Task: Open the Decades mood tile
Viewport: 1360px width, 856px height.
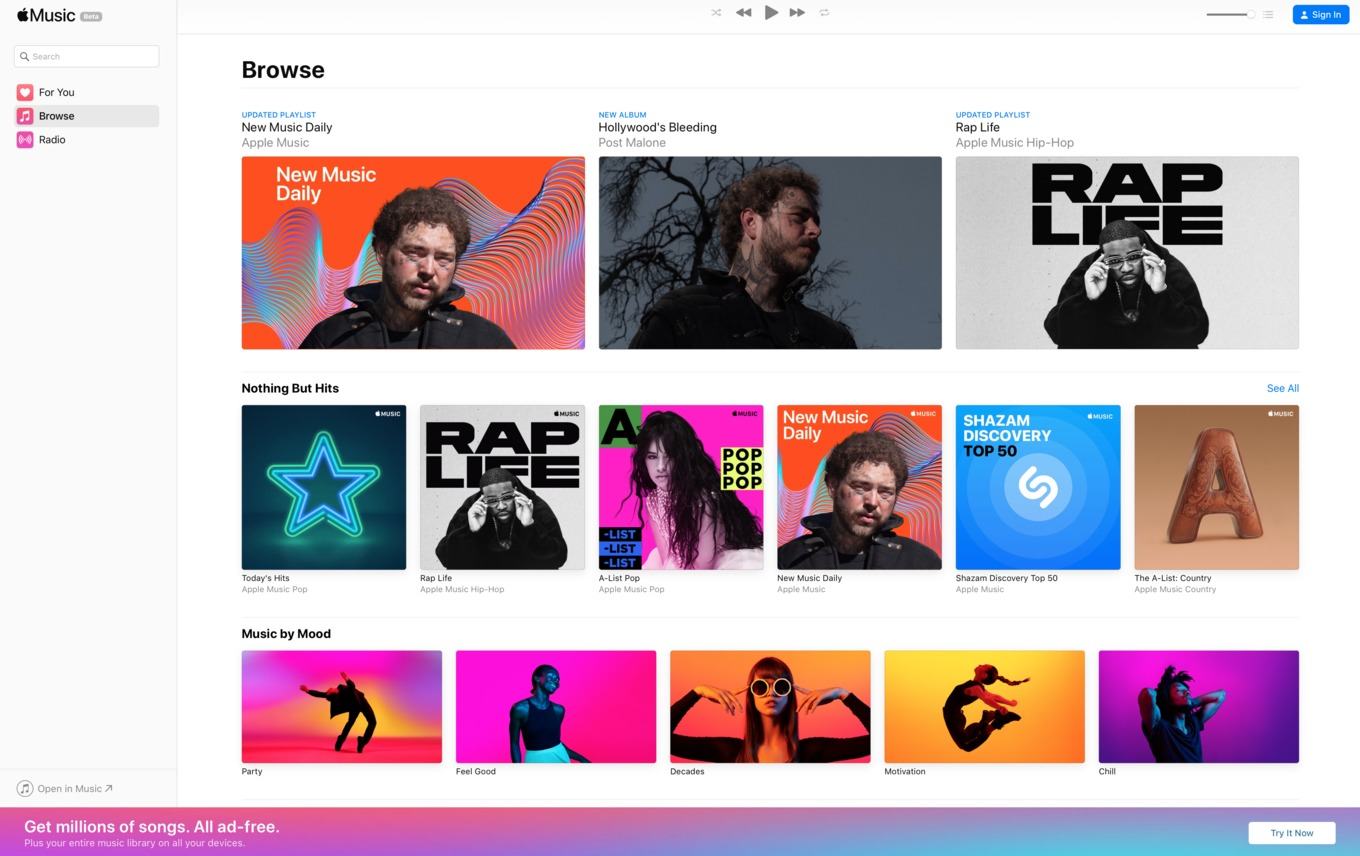Action: [770, 706]
